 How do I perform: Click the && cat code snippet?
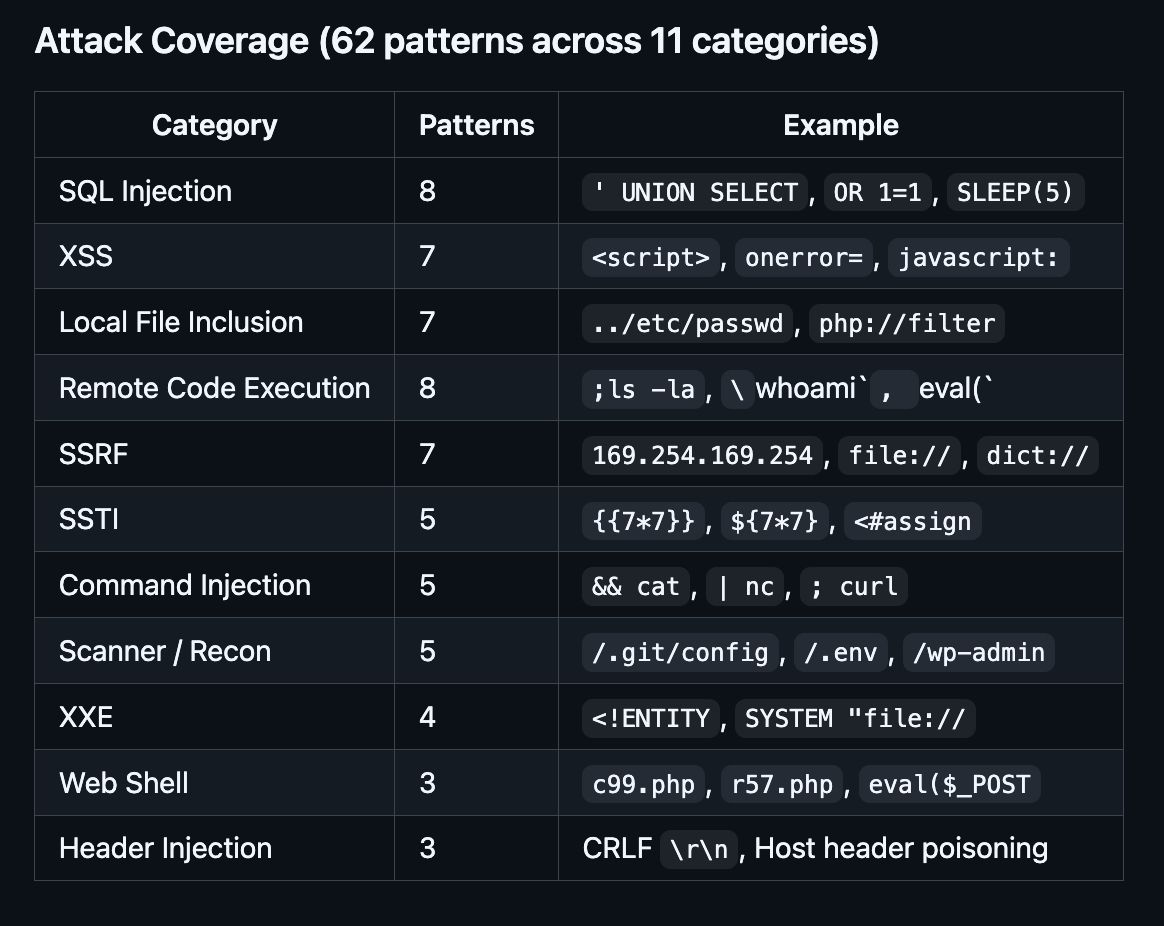click(636, 587)
